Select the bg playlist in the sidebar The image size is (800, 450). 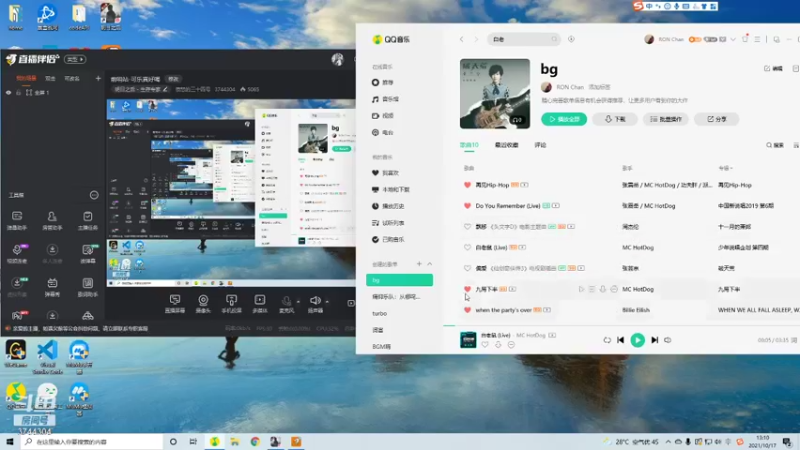coord(399,280)
